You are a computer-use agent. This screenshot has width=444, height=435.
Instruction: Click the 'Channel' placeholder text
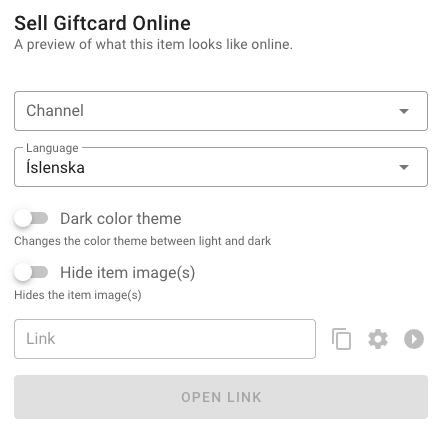pos(55,111)
